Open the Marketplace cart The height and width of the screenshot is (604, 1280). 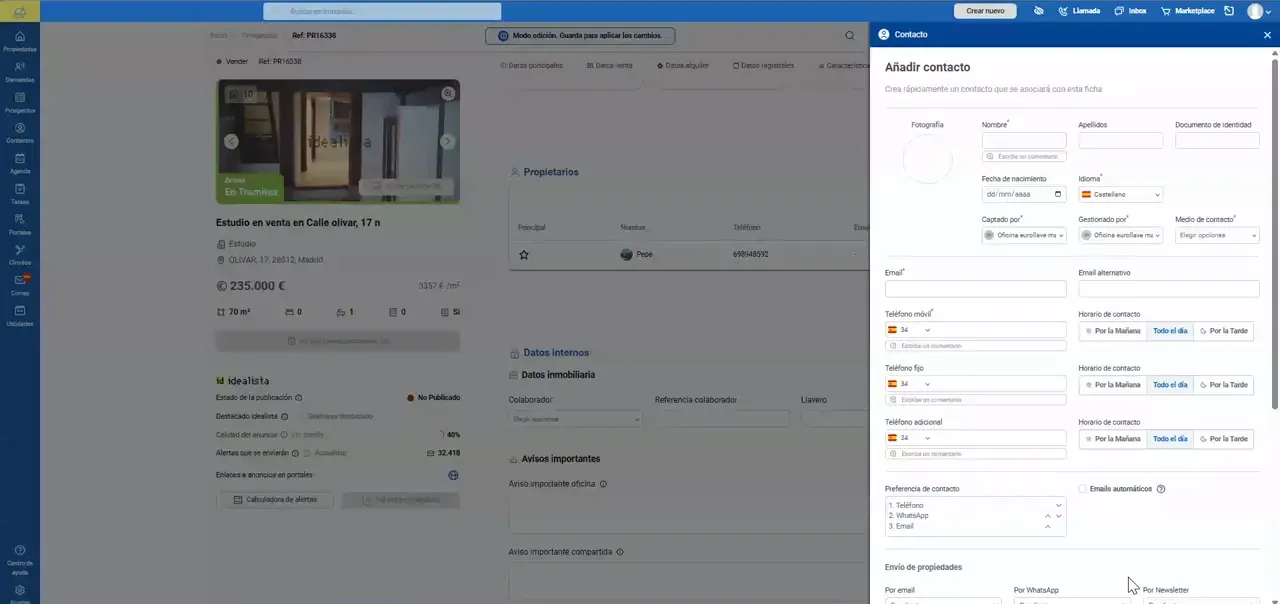1188,11
